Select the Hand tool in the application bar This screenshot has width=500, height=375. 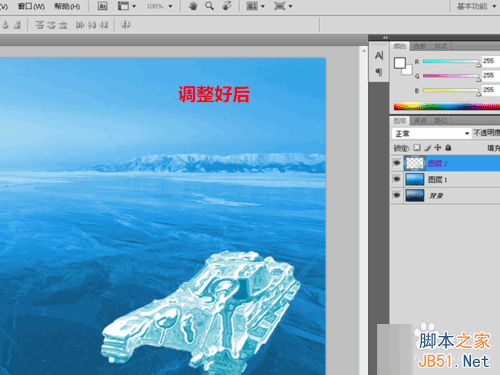coord(193,6)
